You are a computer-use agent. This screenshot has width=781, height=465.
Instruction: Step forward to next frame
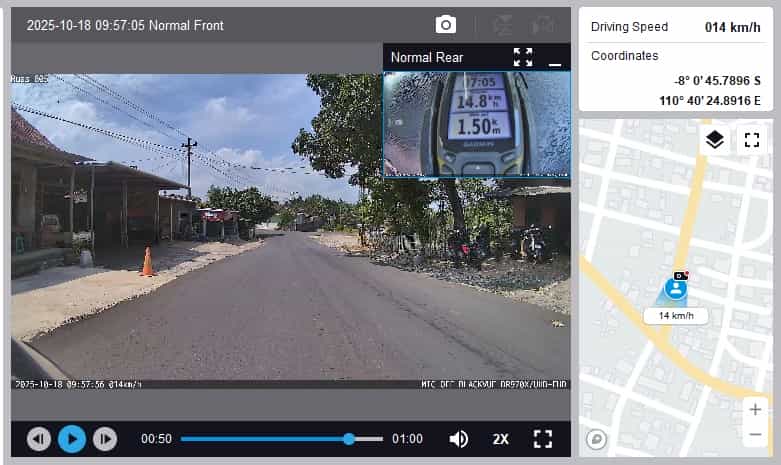(105, 439)
